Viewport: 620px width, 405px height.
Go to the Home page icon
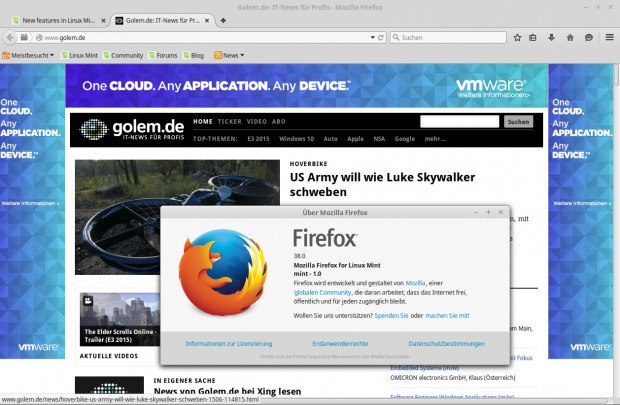point(570,38)
